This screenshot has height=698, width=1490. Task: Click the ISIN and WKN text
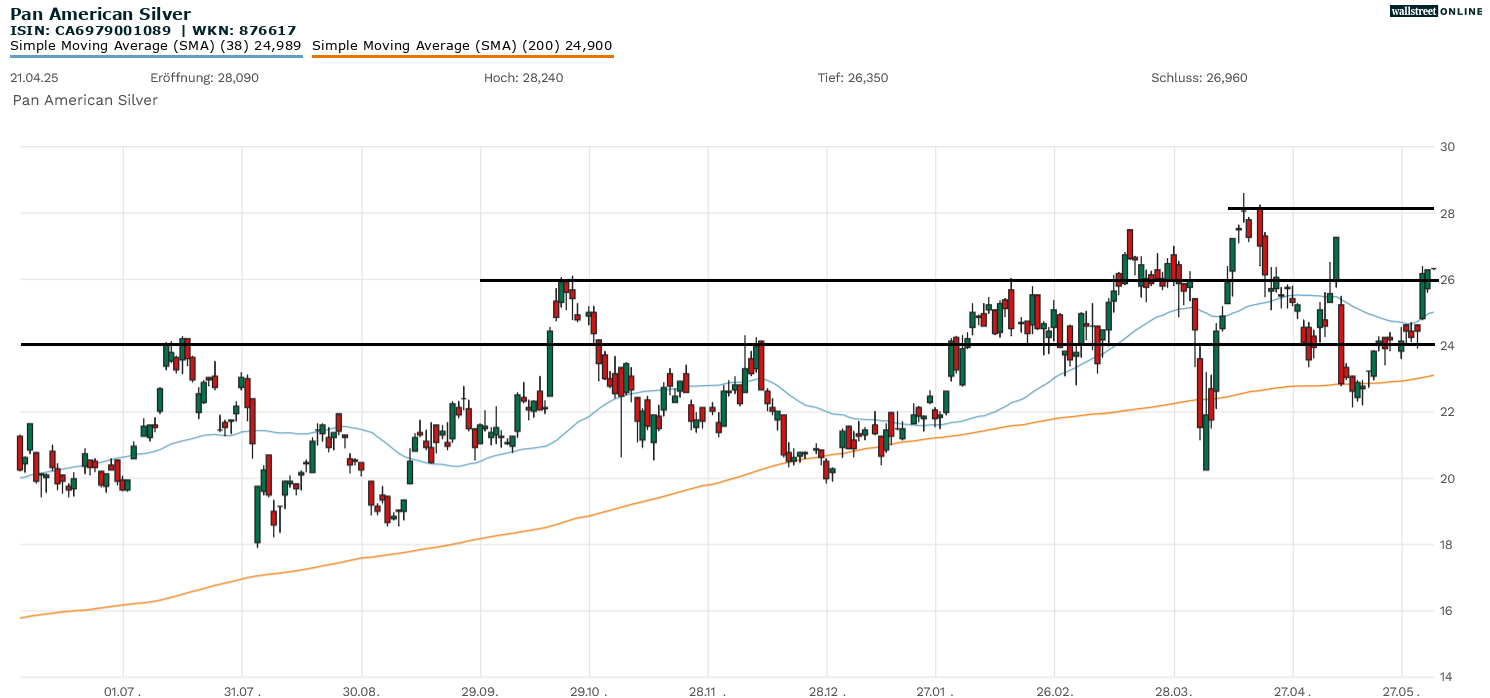point(153,30)
